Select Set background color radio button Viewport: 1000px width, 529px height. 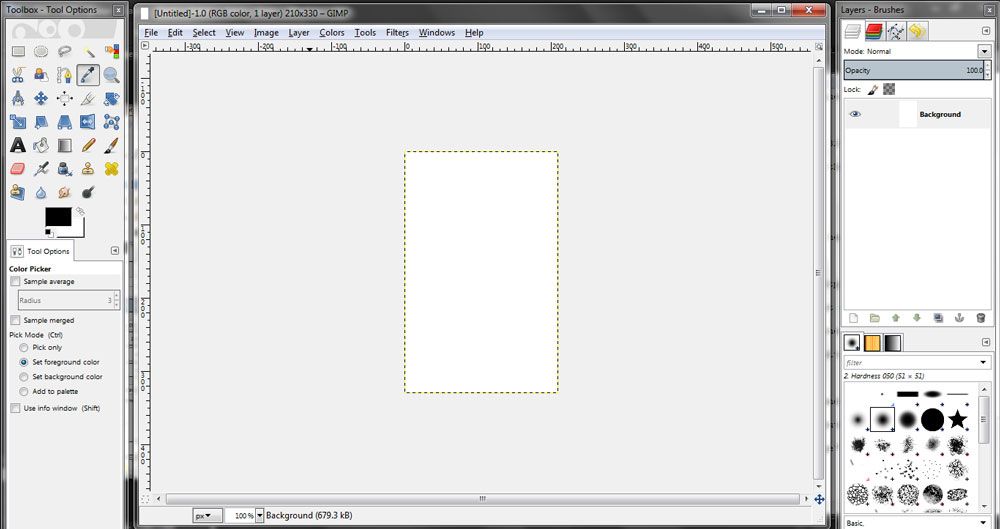click(24, 377)
